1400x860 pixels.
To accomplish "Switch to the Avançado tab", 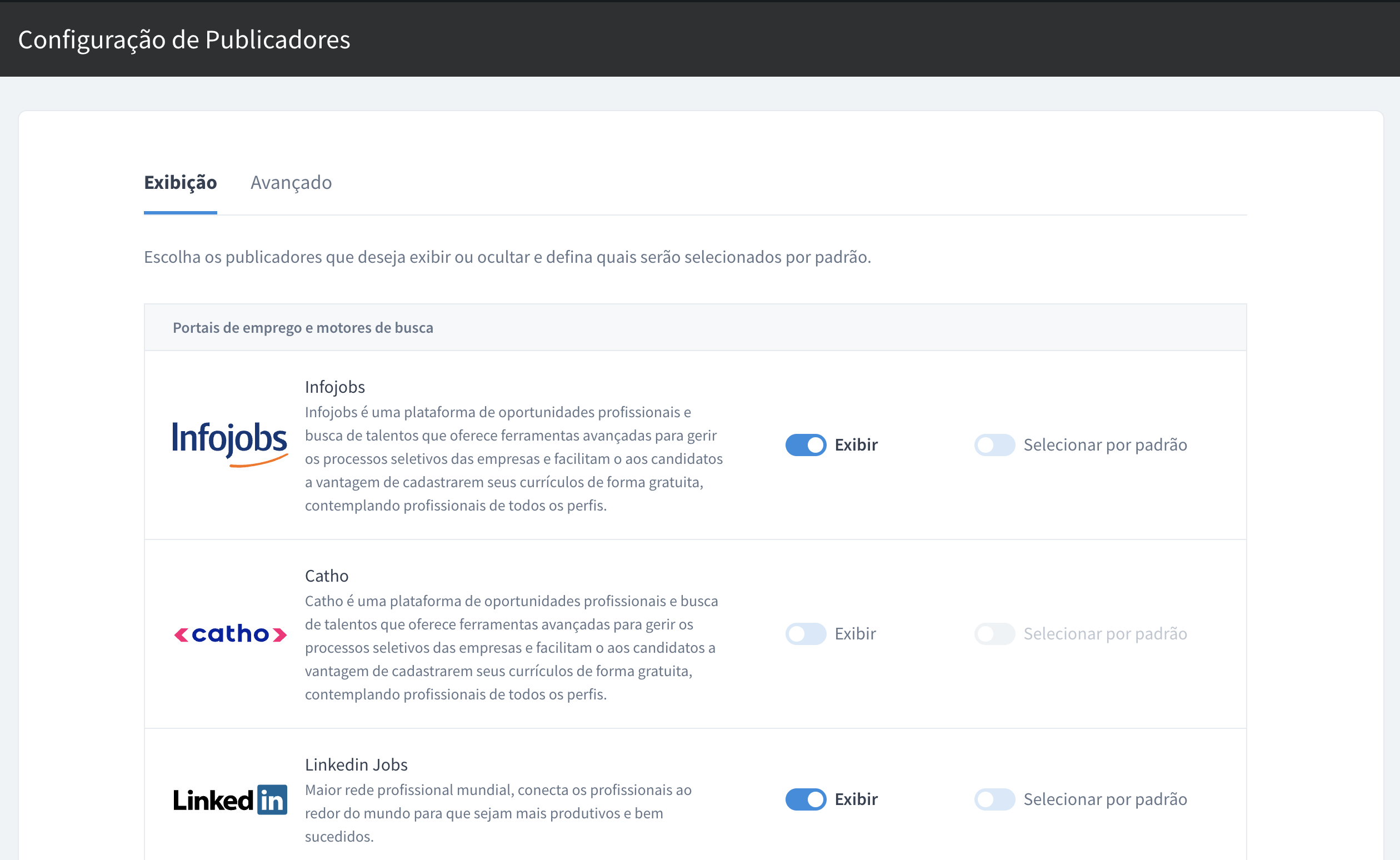I will [x=291, y=183].
